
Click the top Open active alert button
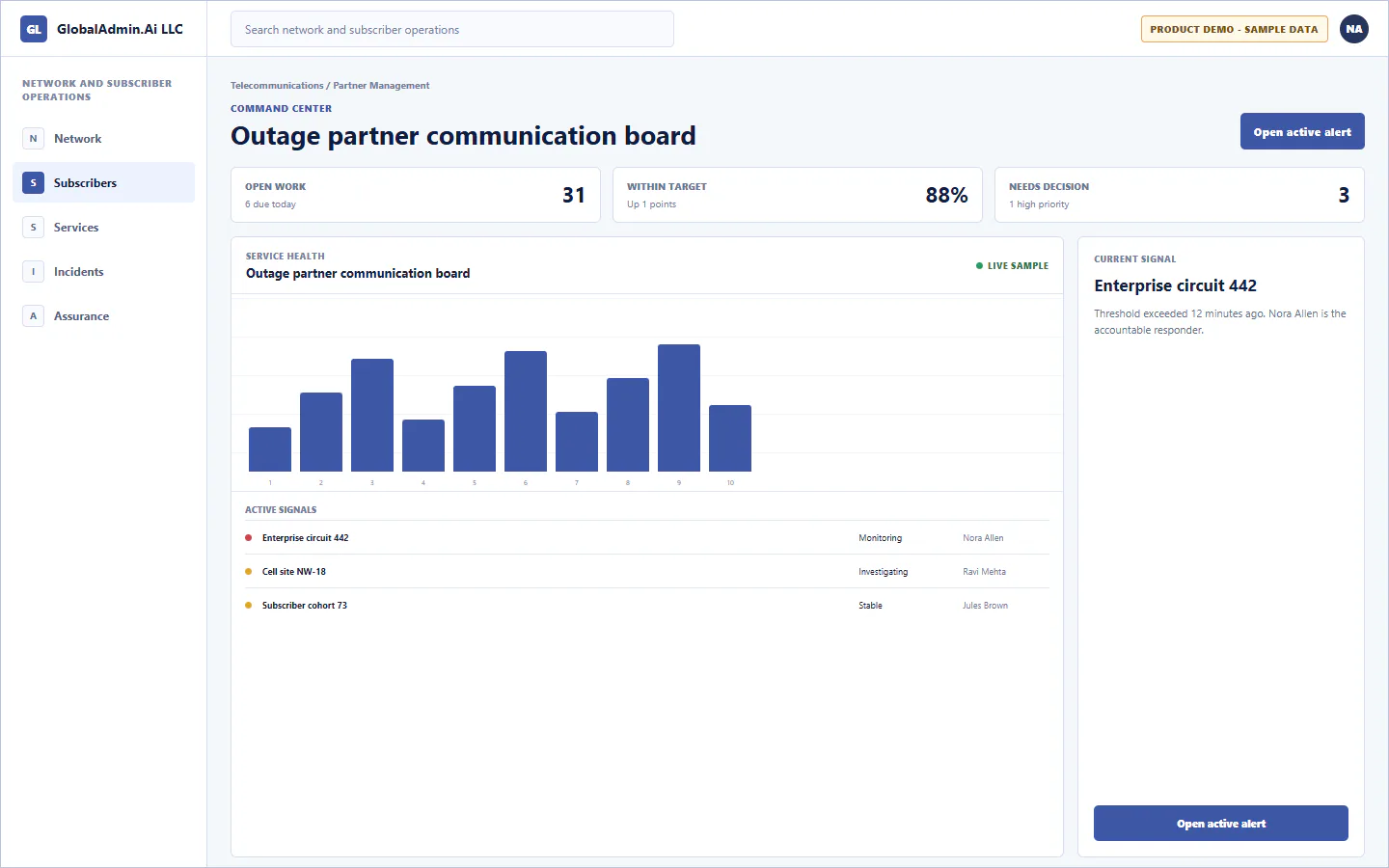(x=1302, y=132)
